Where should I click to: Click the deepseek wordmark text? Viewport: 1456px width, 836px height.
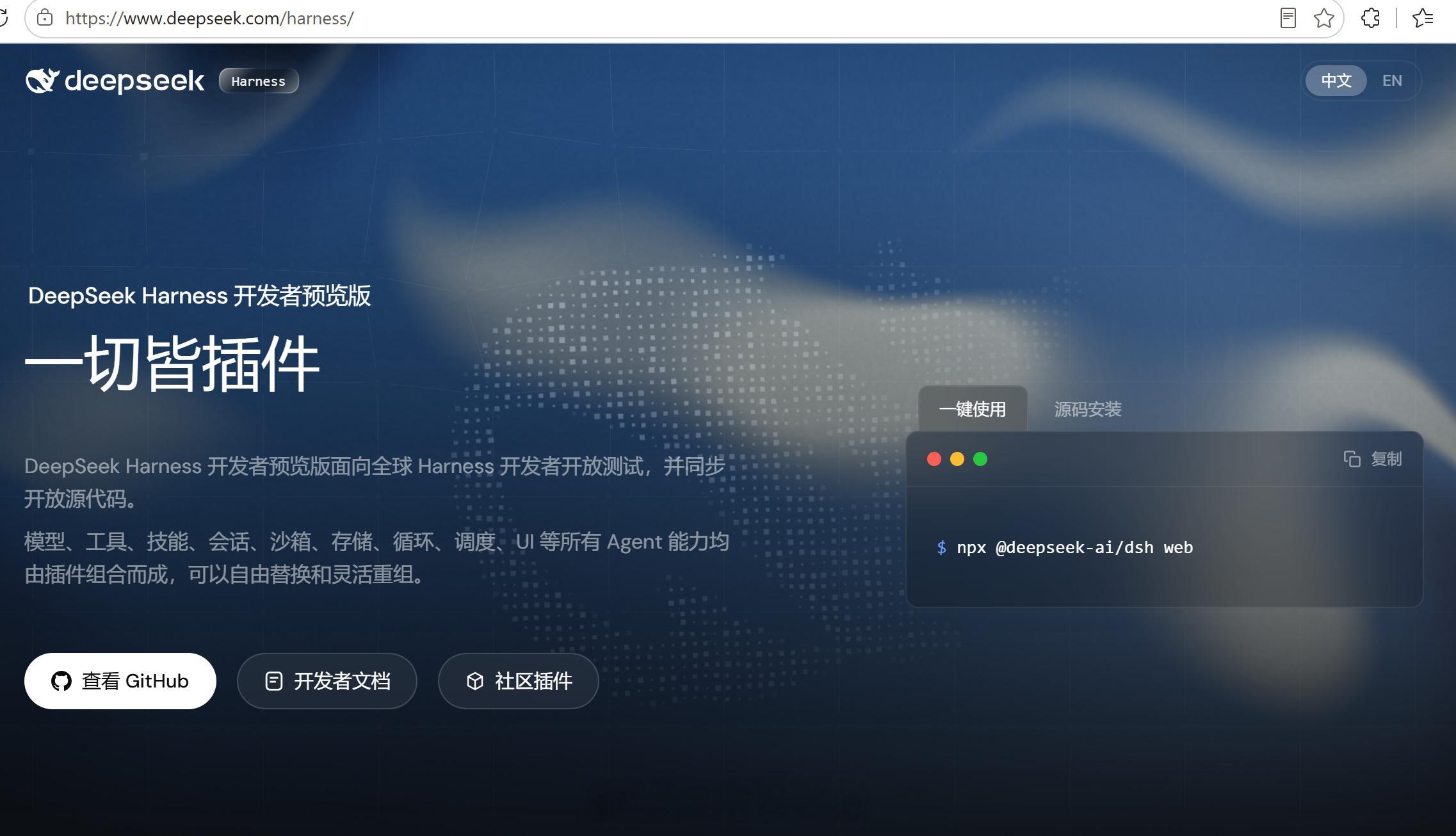pos(134,81)
